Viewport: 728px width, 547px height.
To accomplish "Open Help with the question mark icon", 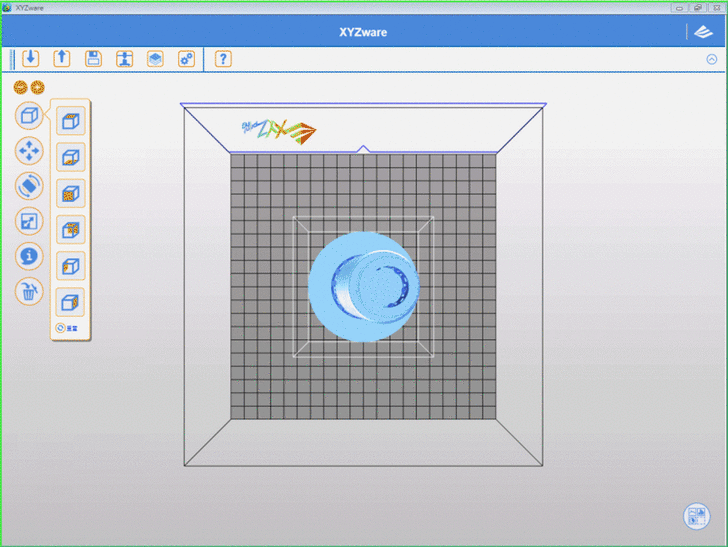I will (223, 59).
